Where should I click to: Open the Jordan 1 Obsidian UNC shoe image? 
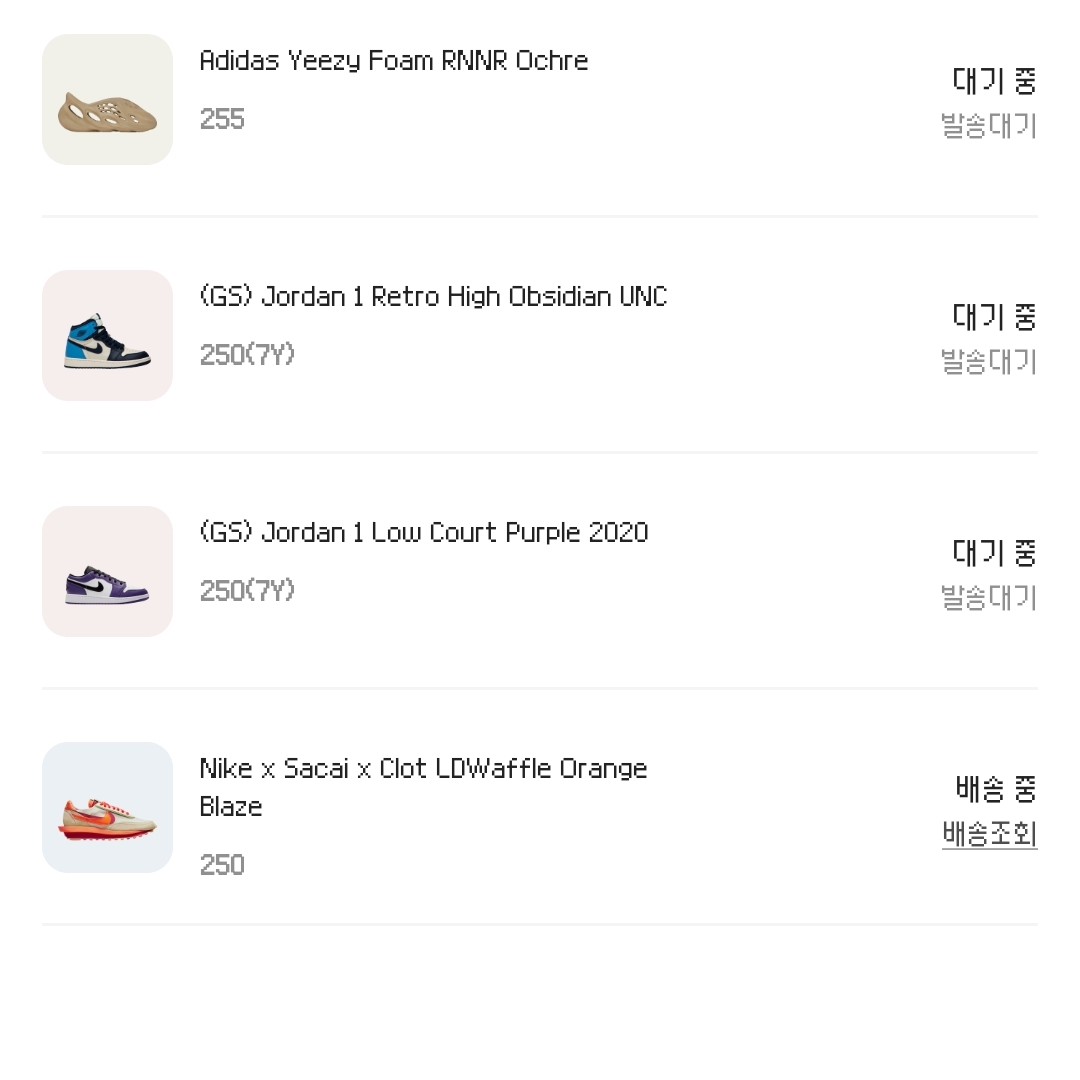tap(107, 335)
